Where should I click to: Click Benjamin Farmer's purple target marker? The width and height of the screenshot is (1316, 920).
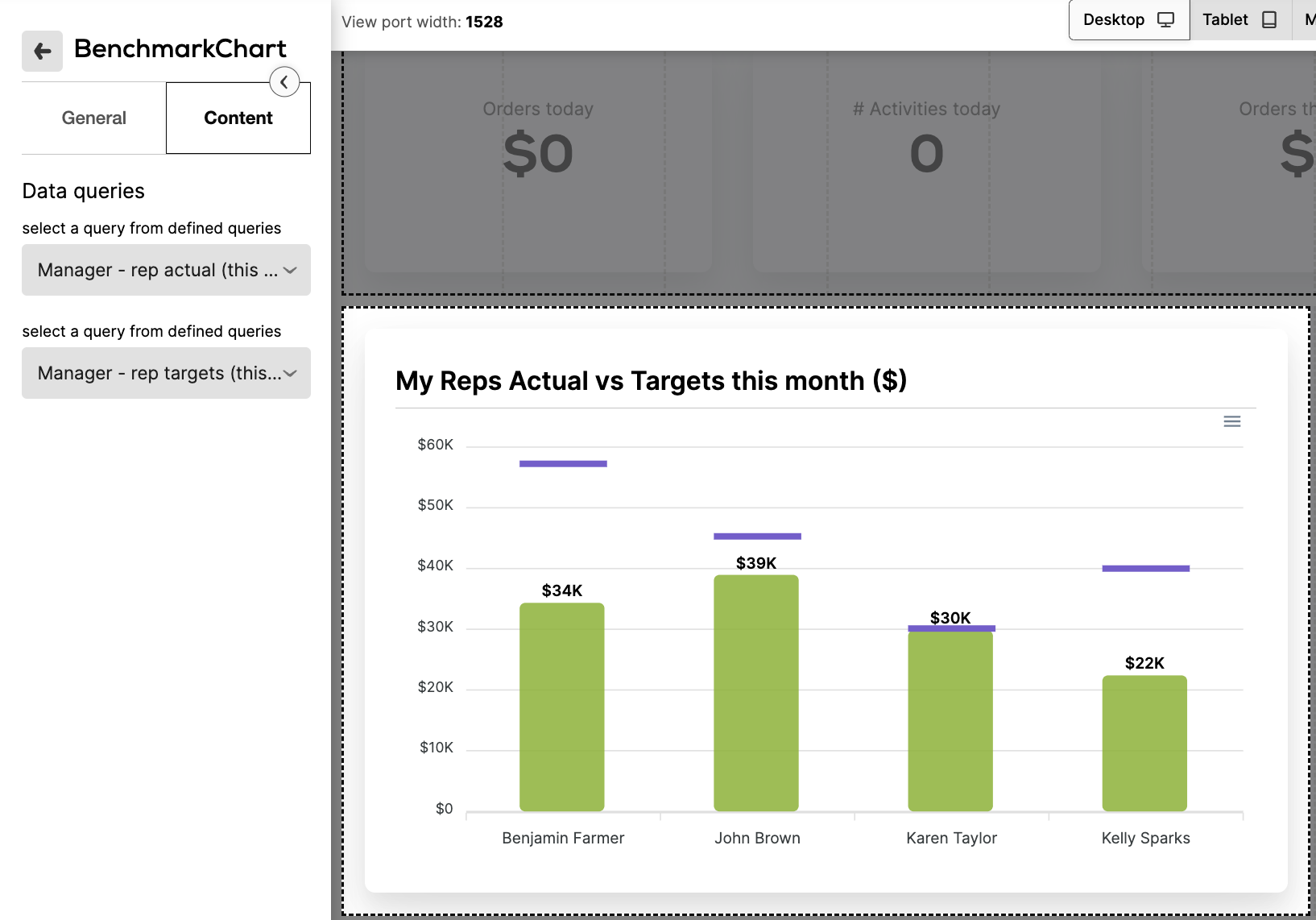coord(563,464)
